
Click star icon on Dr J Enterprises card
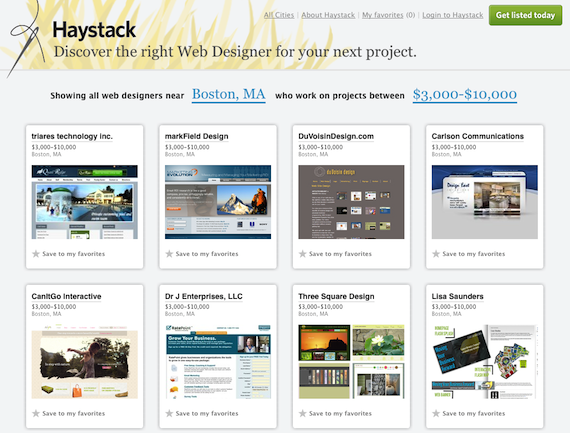pos(169,413)
